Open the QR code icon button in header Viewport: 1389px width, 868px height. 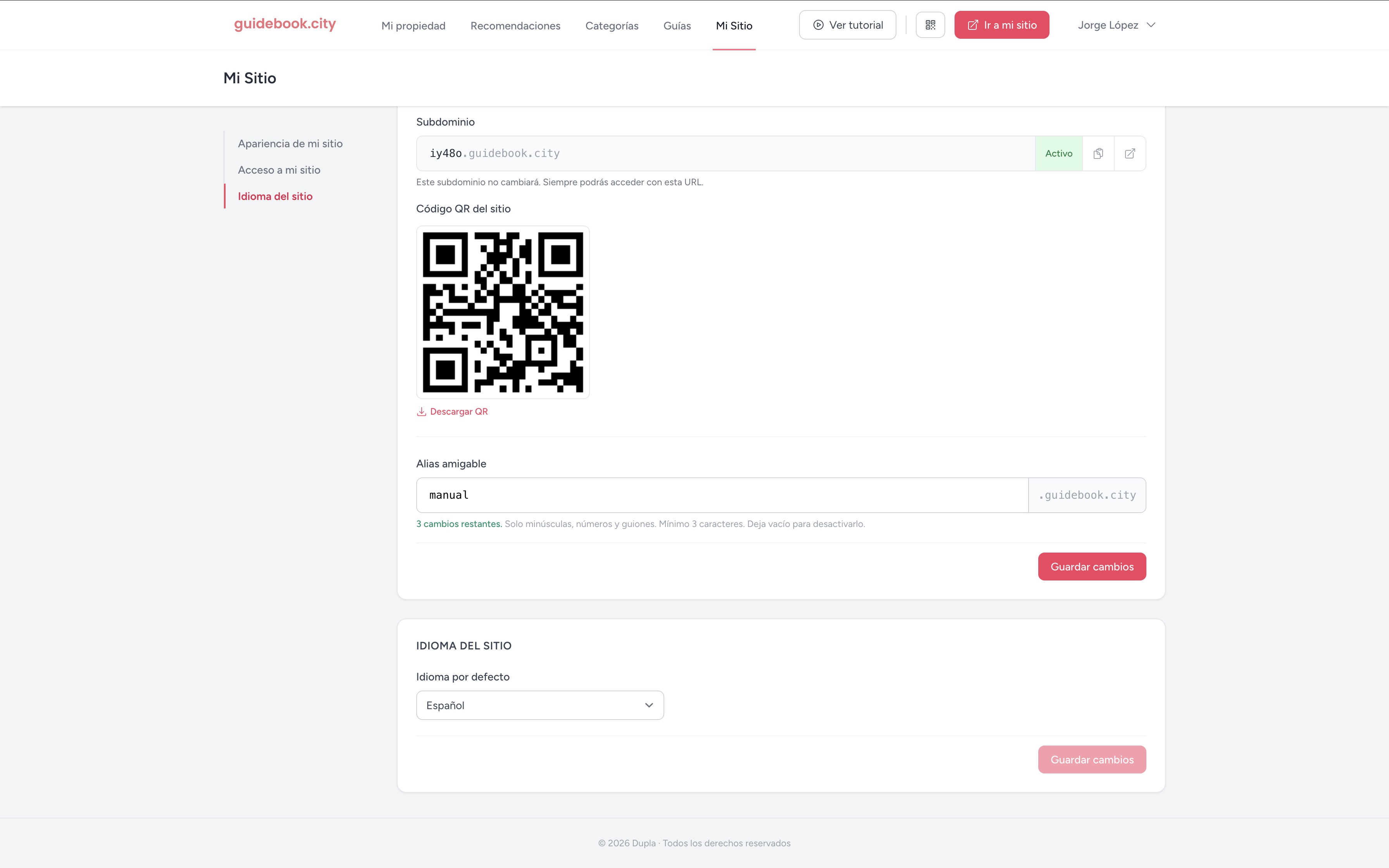pyautogui.click(x=931, y=25)
